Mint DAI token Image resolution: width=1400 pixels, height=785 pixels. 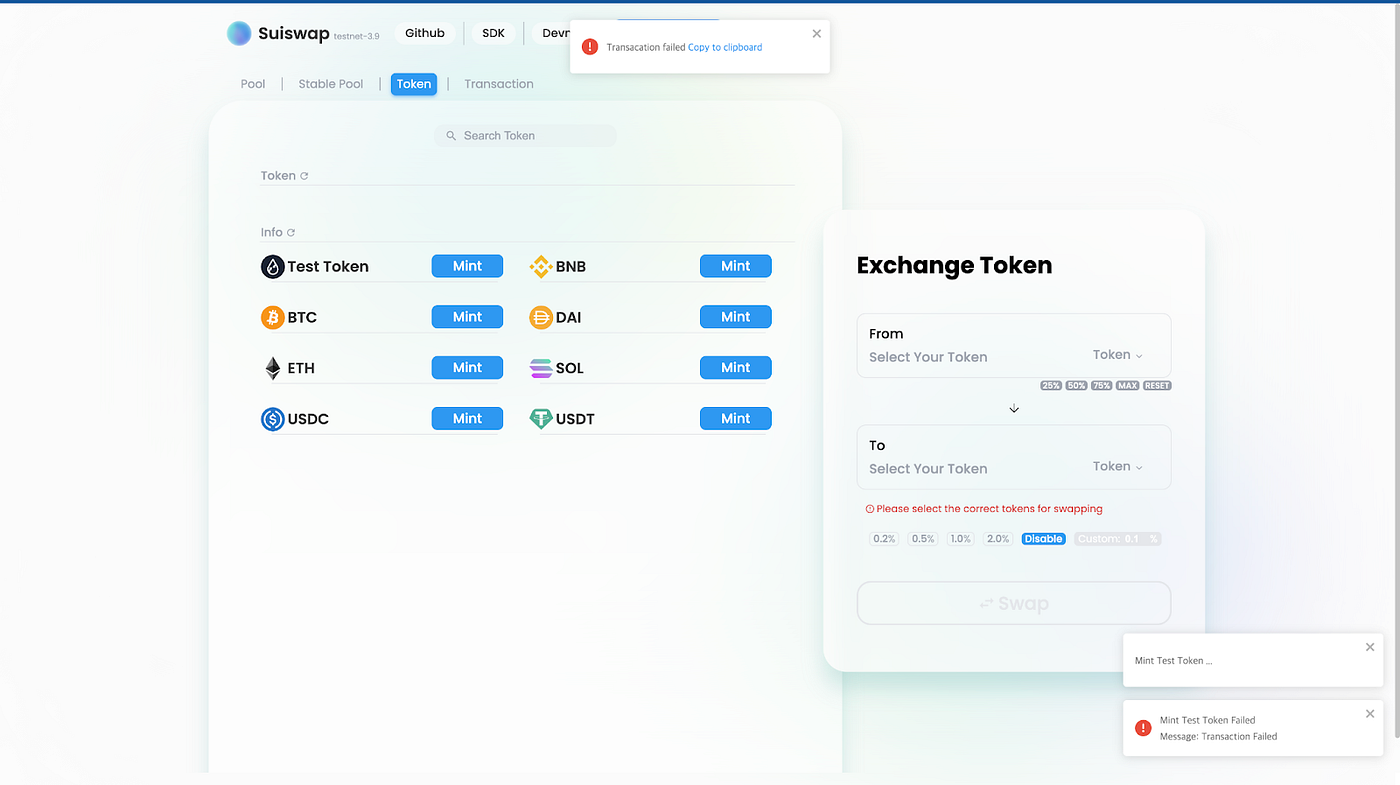pyautogui.click(x=735, y=317)
